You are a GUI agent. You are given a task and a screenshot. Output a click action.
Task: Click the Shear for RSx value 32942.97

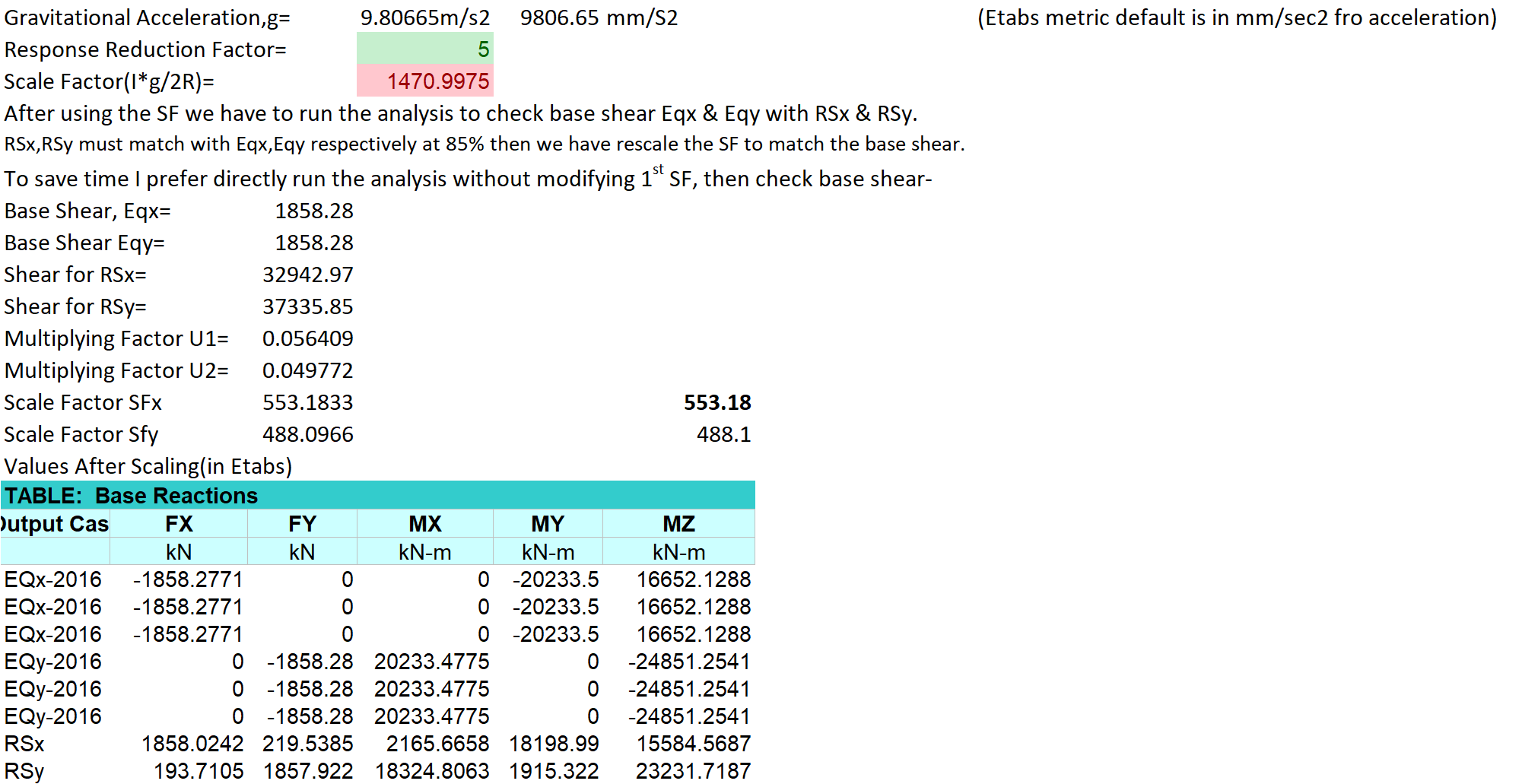point(308,275)
